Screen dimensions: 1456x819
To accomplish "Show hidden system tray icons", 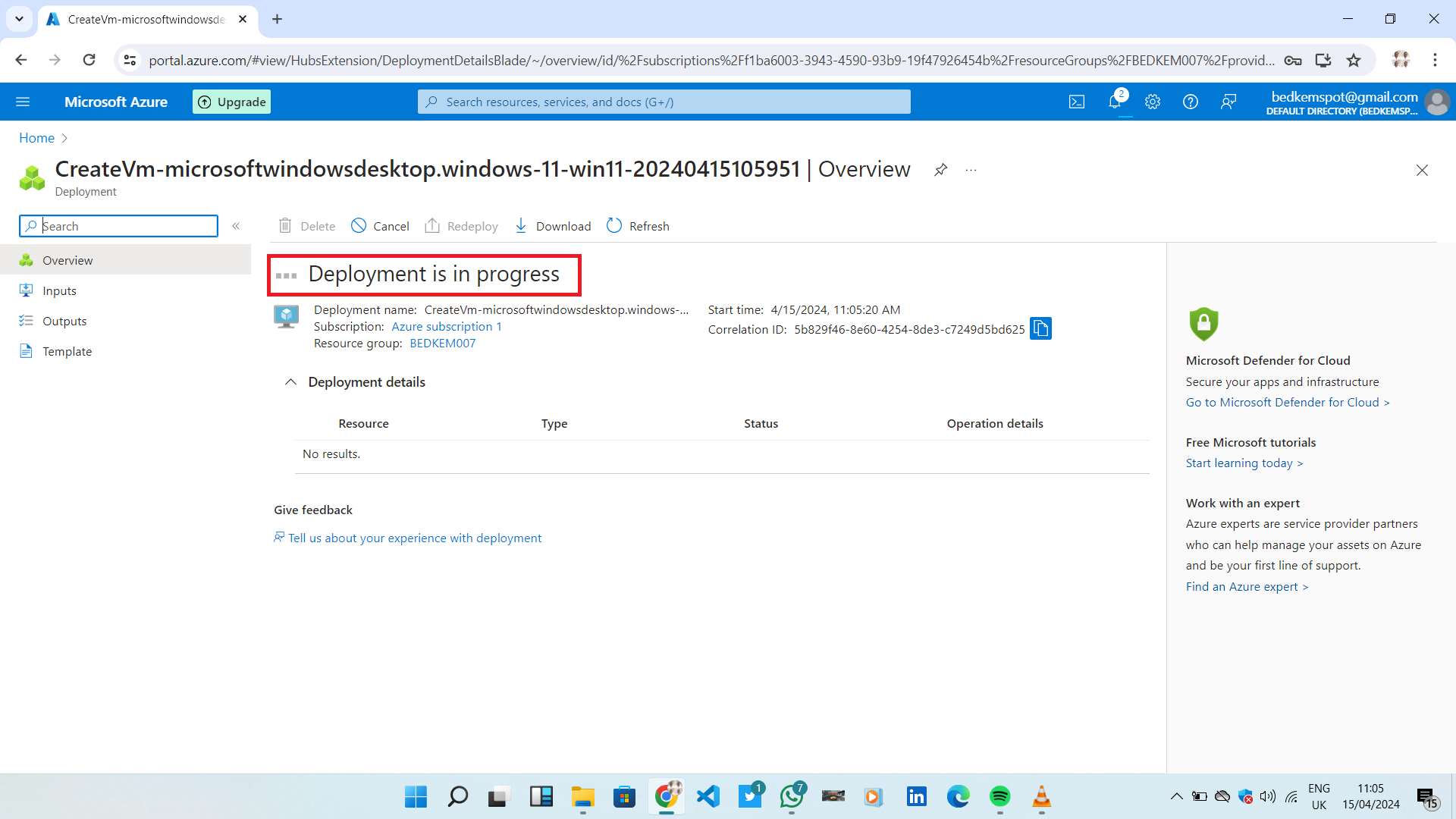I will tap(1176, 796).
